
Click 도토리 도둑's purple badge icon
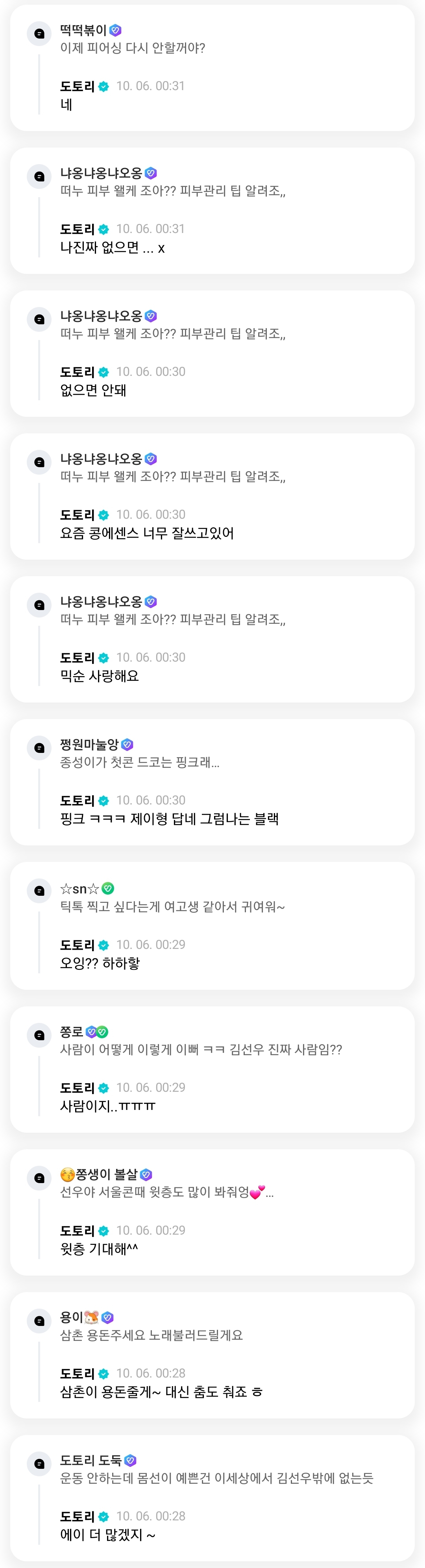(x=130, y=1460)
